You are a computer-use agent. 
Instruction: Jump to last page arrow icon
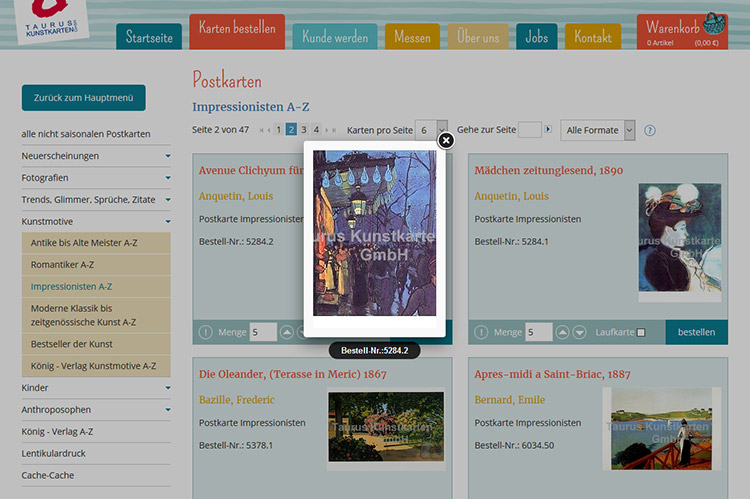click(334, 130)
